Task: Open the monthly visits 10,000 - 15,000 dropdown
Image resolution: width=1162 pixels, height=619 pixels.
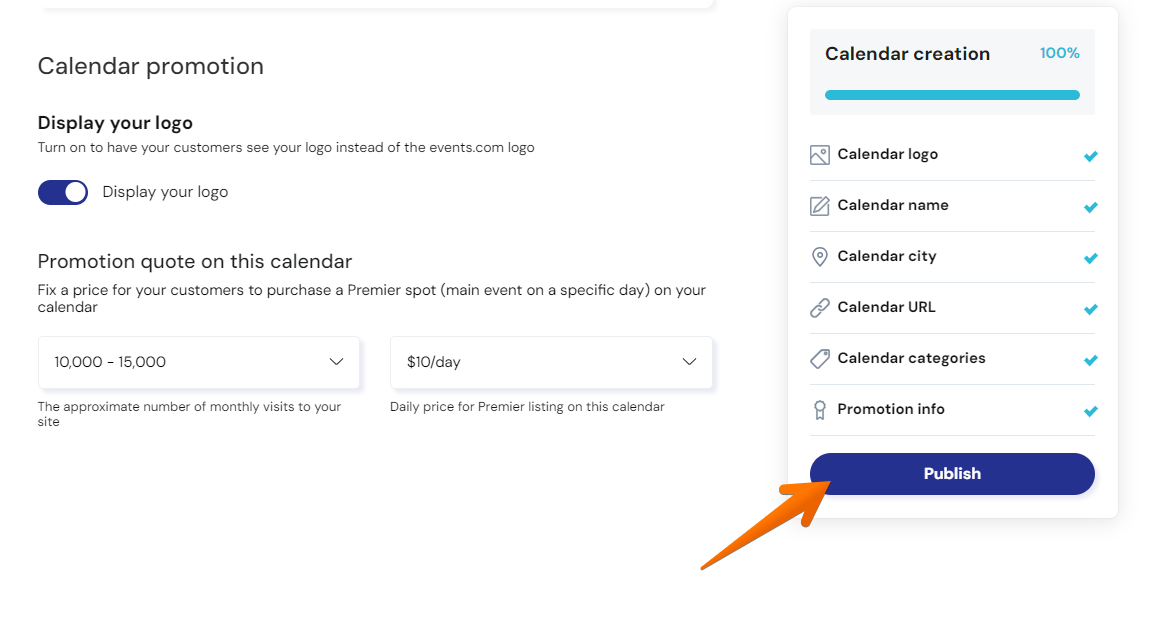Action: point(199,363)
